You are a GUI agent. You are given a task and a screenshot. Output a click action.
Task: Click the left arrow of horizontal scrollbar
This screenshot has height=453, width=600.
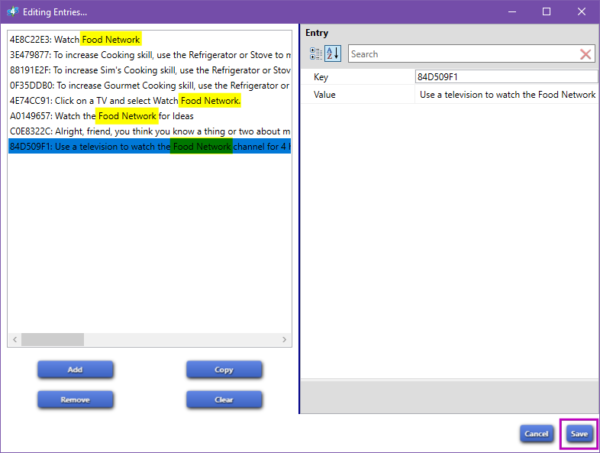[14, 338]
